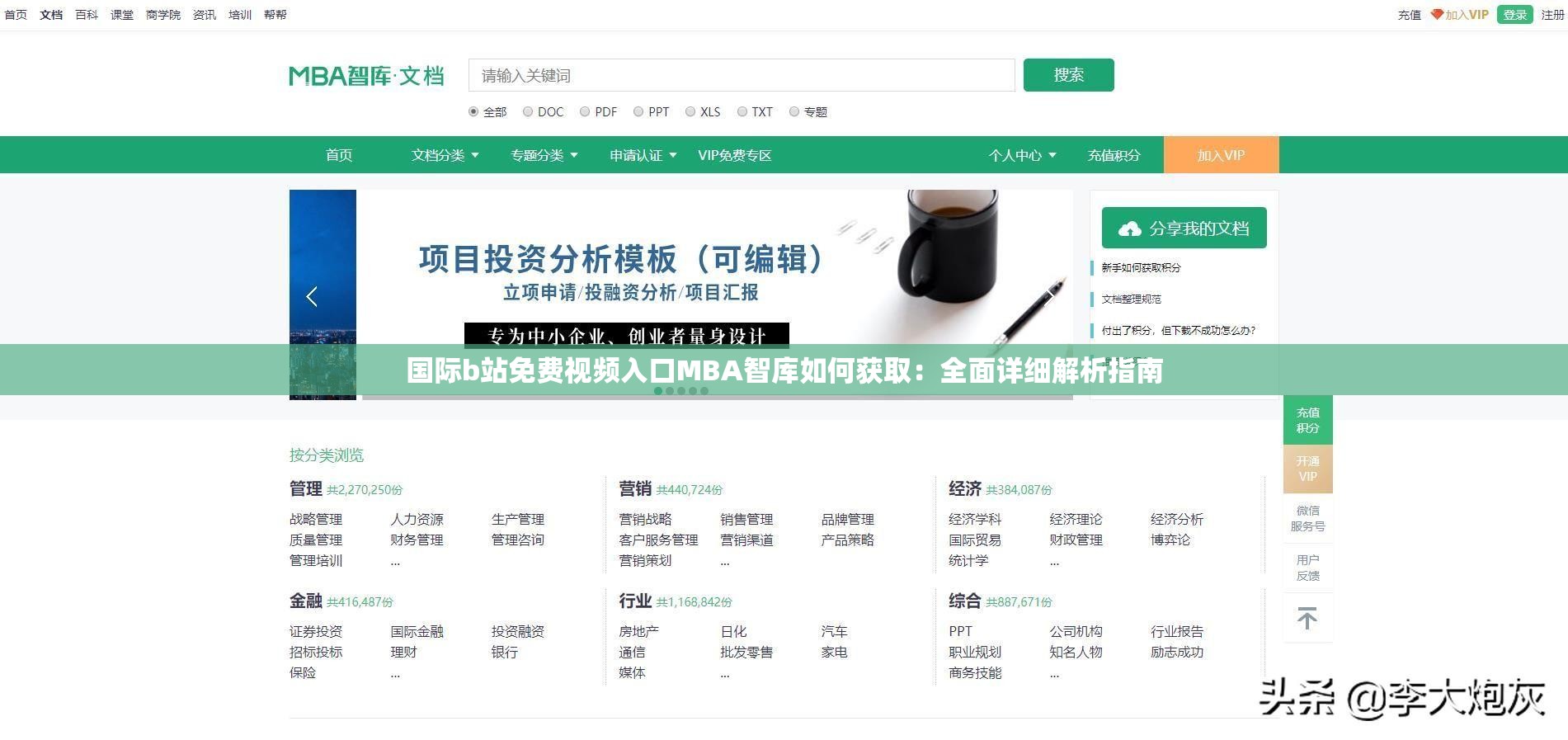Image resolution: width=1568 pixels, height=740 pixels.
Task: Open 品牌管理 subcategory
Action: [x=848, y=519]
